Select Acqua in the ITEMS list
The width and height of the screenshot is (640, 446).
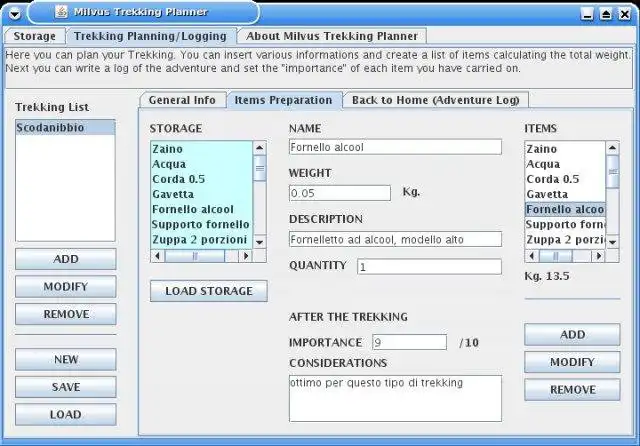point(565,164)
